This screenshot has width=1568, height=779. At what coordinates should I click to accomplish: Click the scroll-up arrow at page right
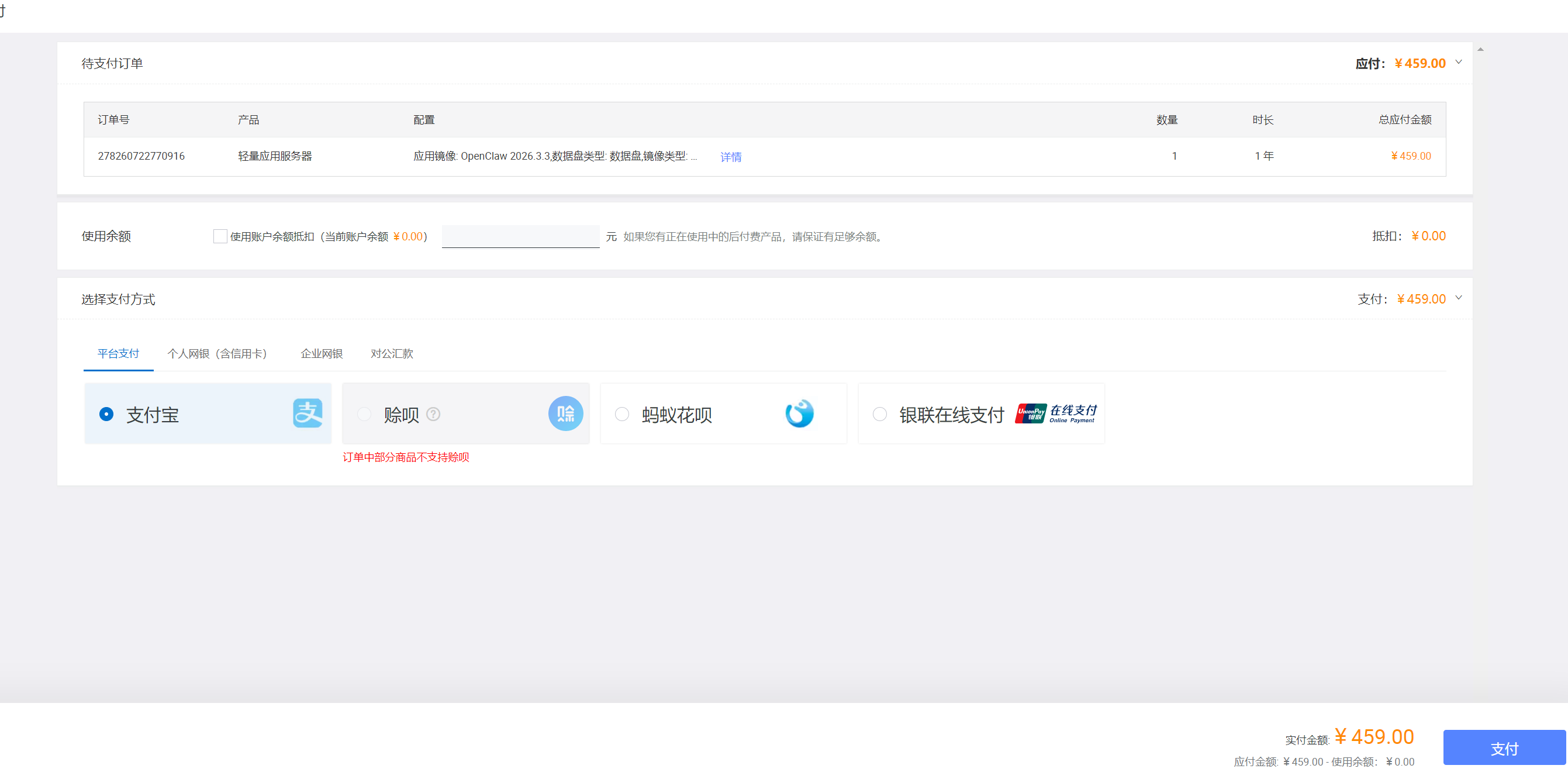[x=1480, y=49]
